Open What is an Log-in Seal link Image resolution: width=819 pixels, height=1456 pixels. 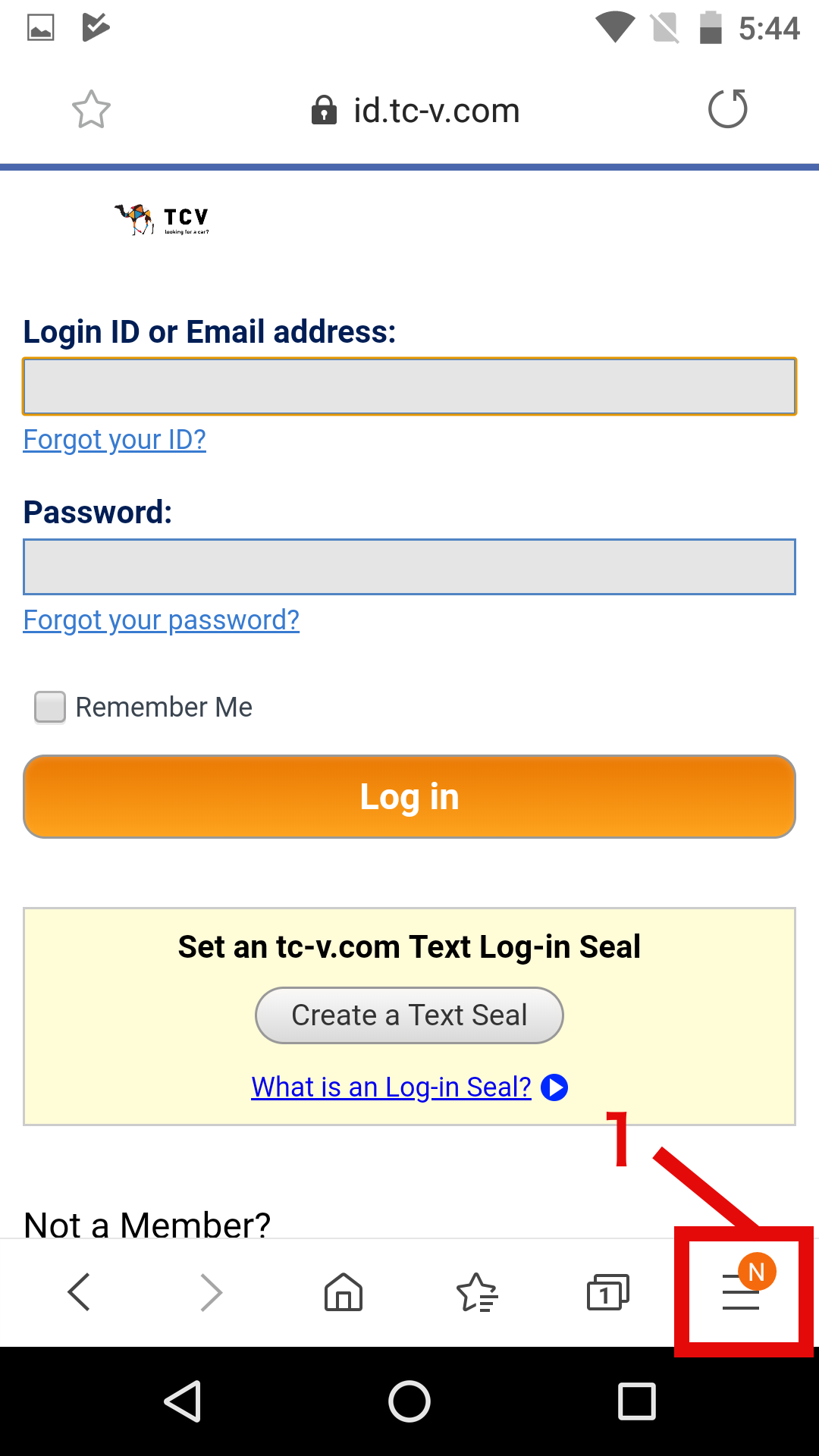391,1087
